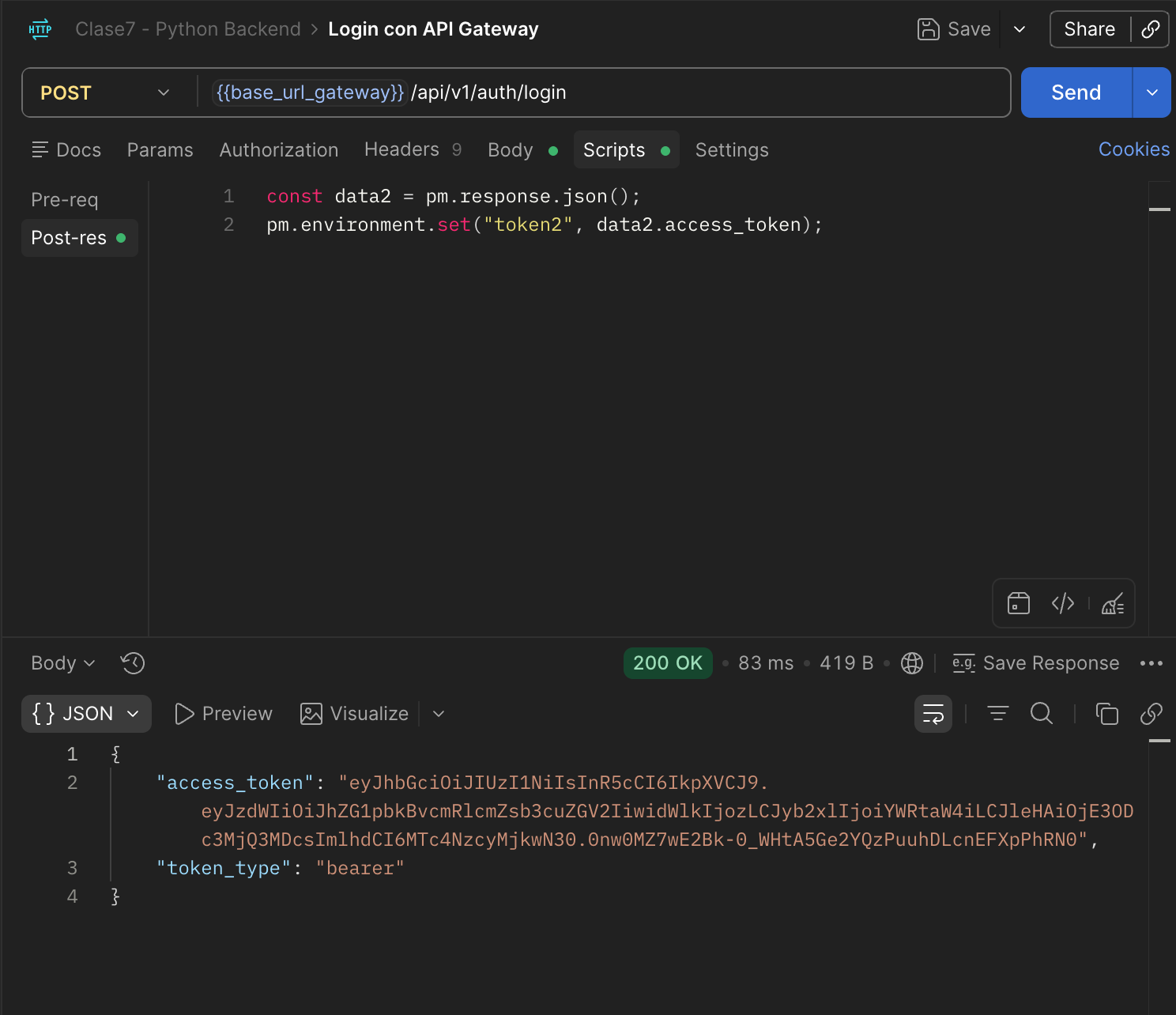Expand the Send button dropdown arrow
1176x1015 pixels.
click(x=1152, y=92)
